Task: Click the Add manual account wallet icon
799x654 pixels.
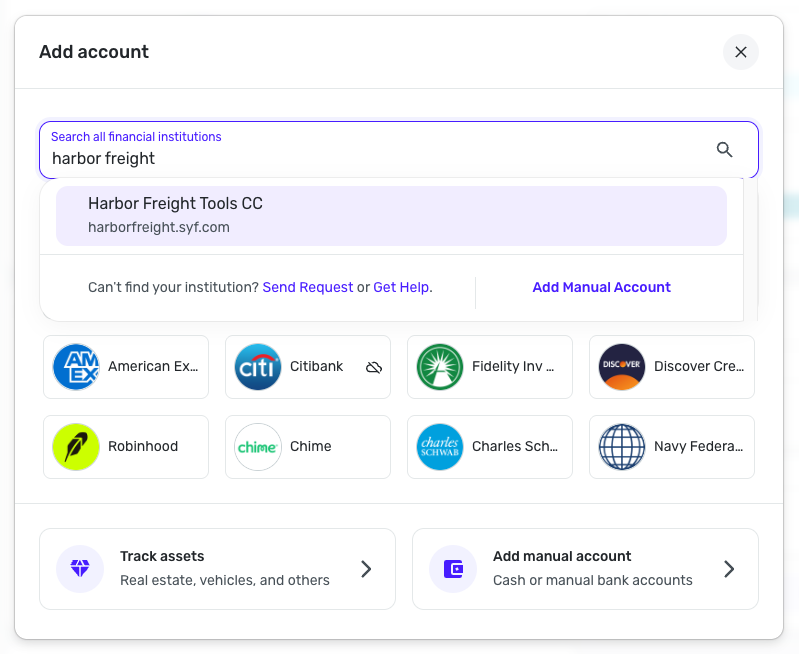Action: click(453, 569)
